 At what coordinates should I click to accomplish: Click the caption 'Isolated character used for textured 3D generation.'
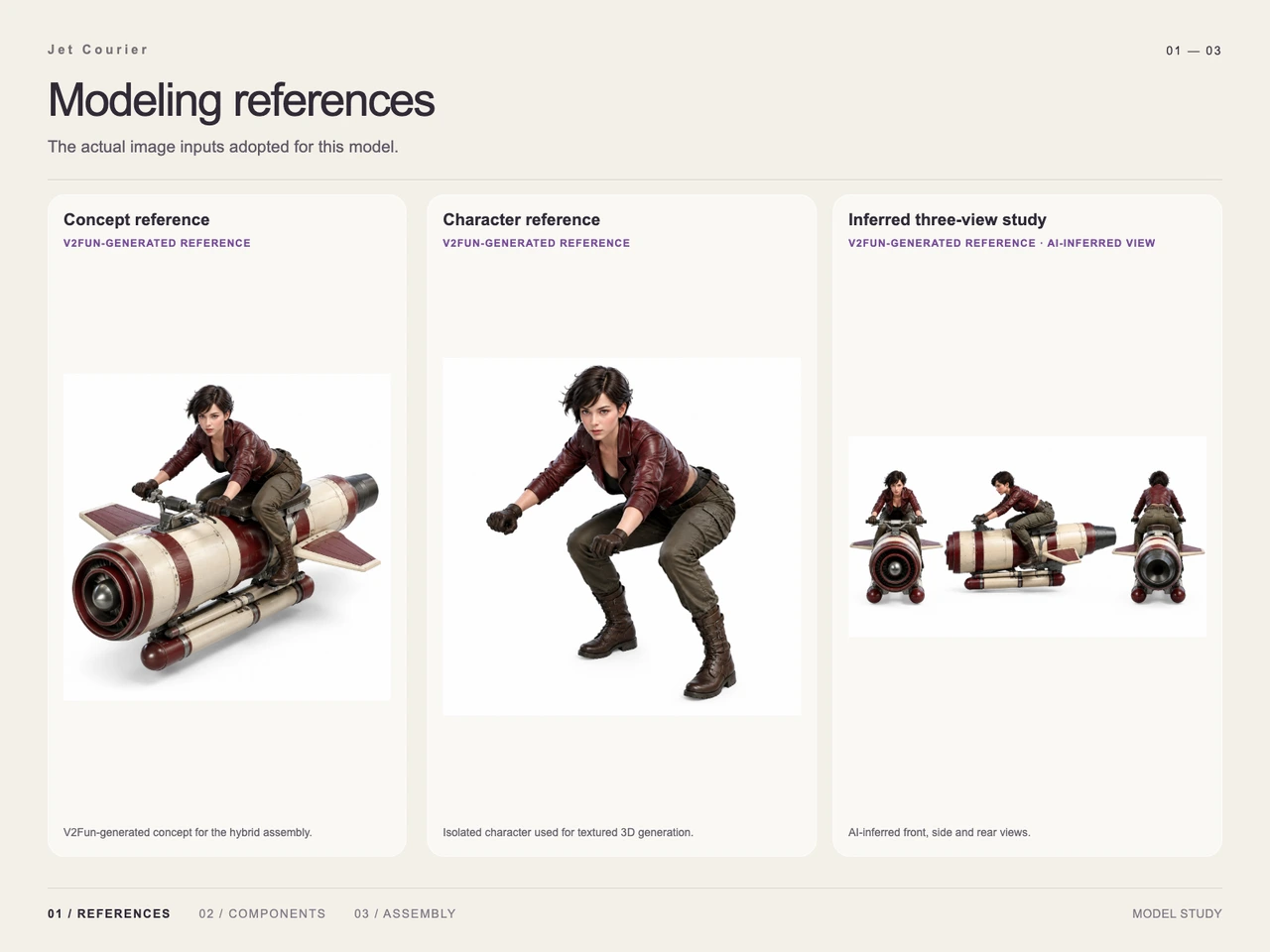pos(569,832)
